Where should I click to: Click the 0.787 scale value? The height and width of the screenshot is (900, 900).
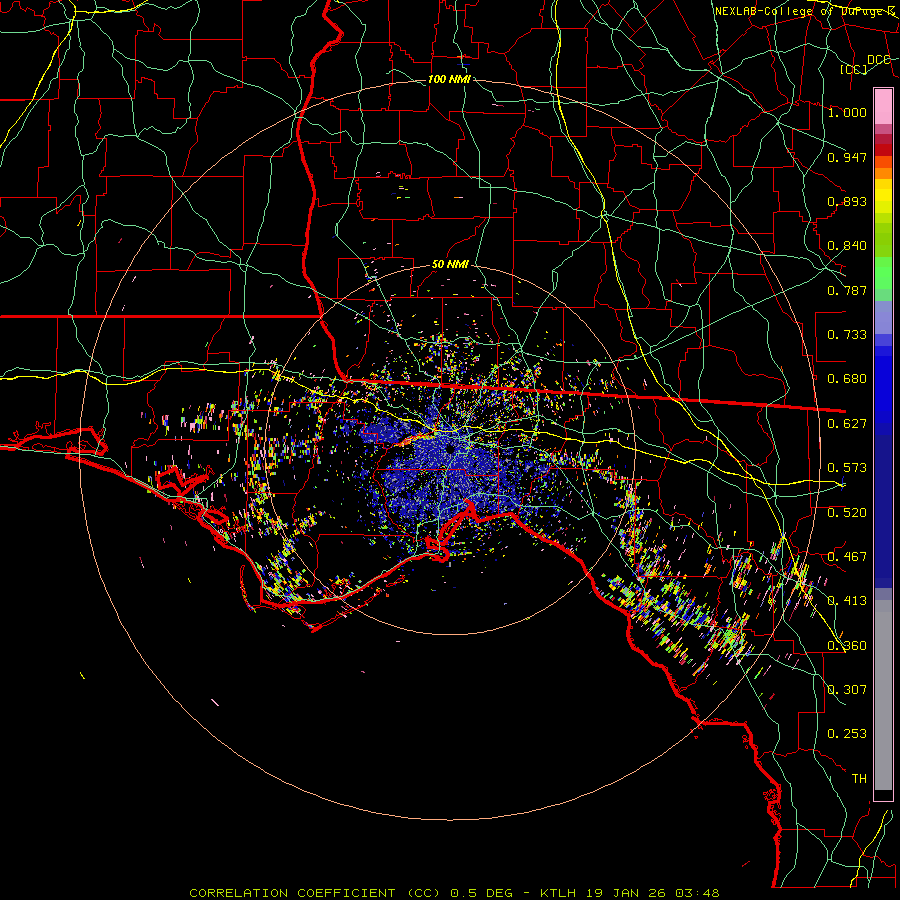click(x=847, y=290)
